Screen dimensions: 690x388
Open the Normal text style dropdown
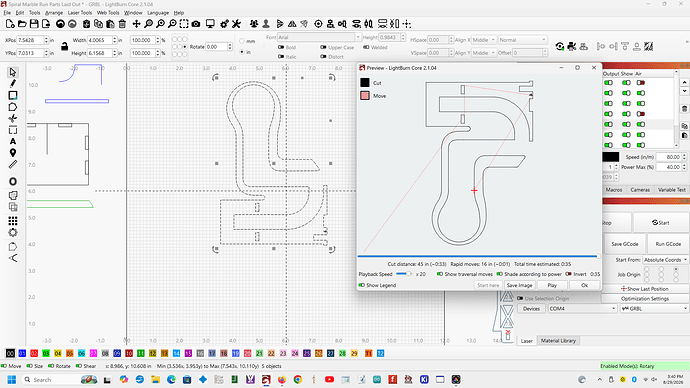pos(522,40)
